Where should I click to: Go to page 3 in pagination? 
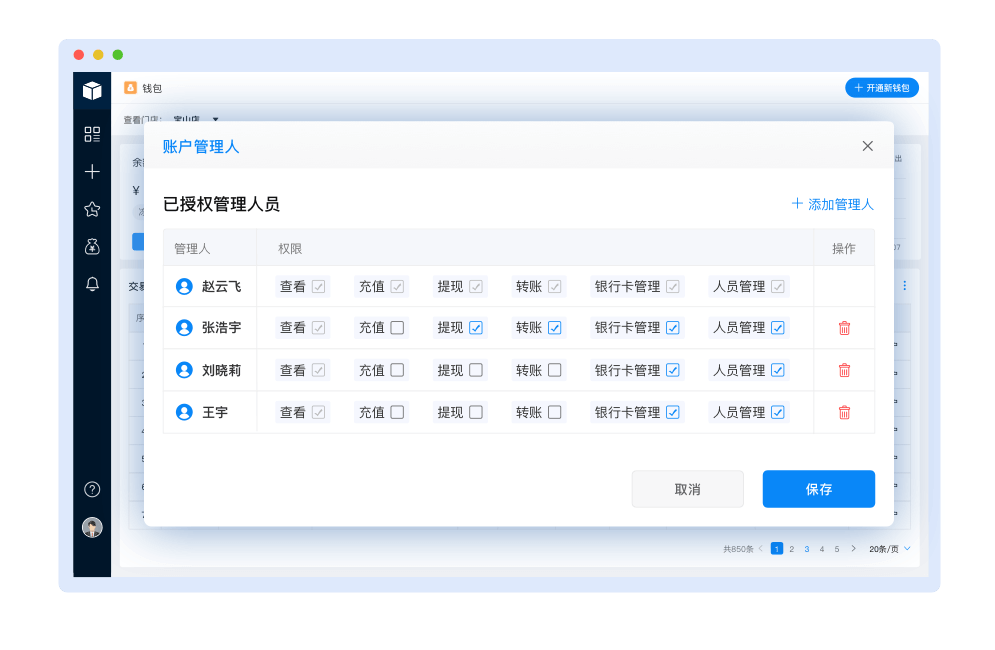807,549
